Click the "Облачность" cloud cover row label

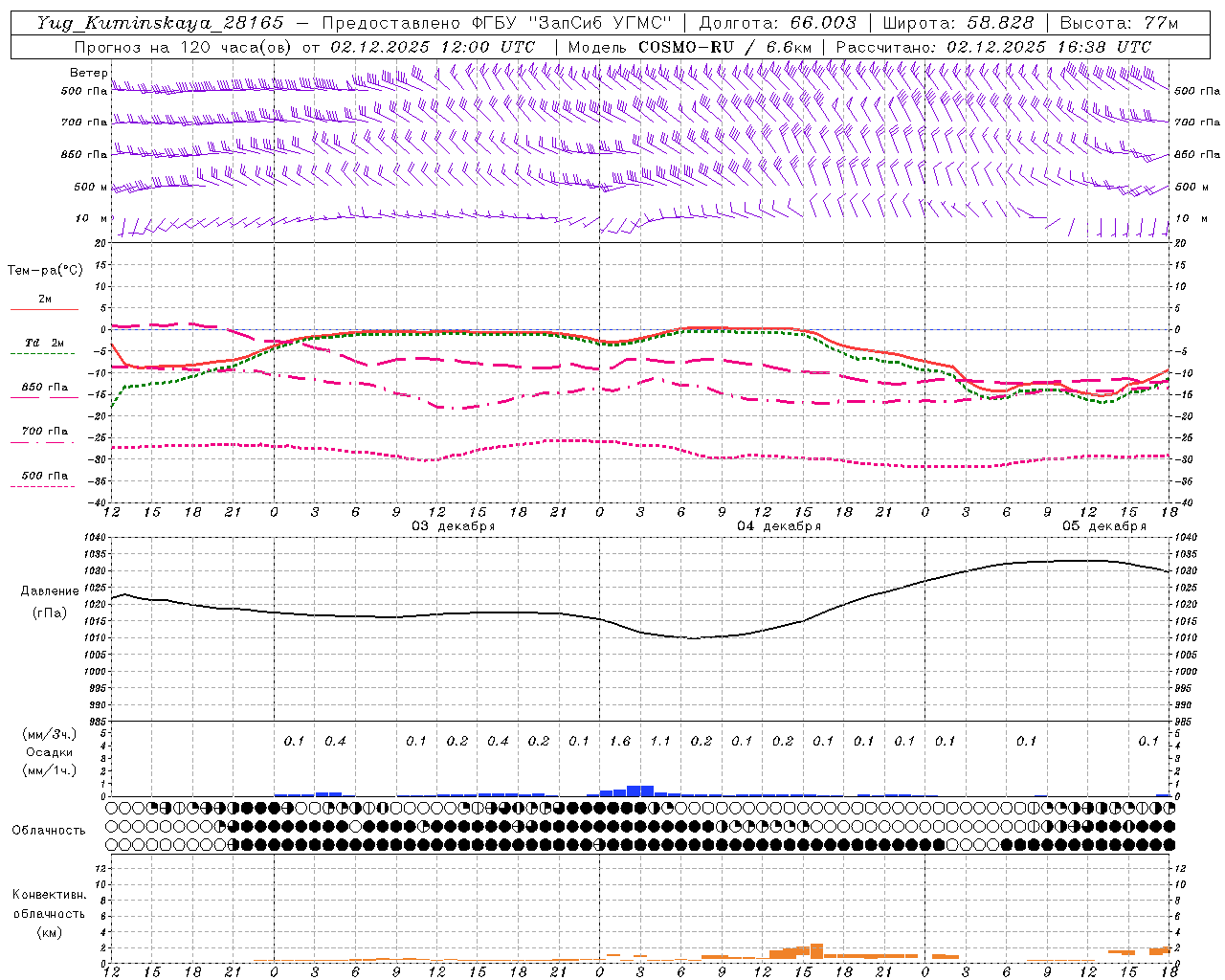click(x=49, y=831)
